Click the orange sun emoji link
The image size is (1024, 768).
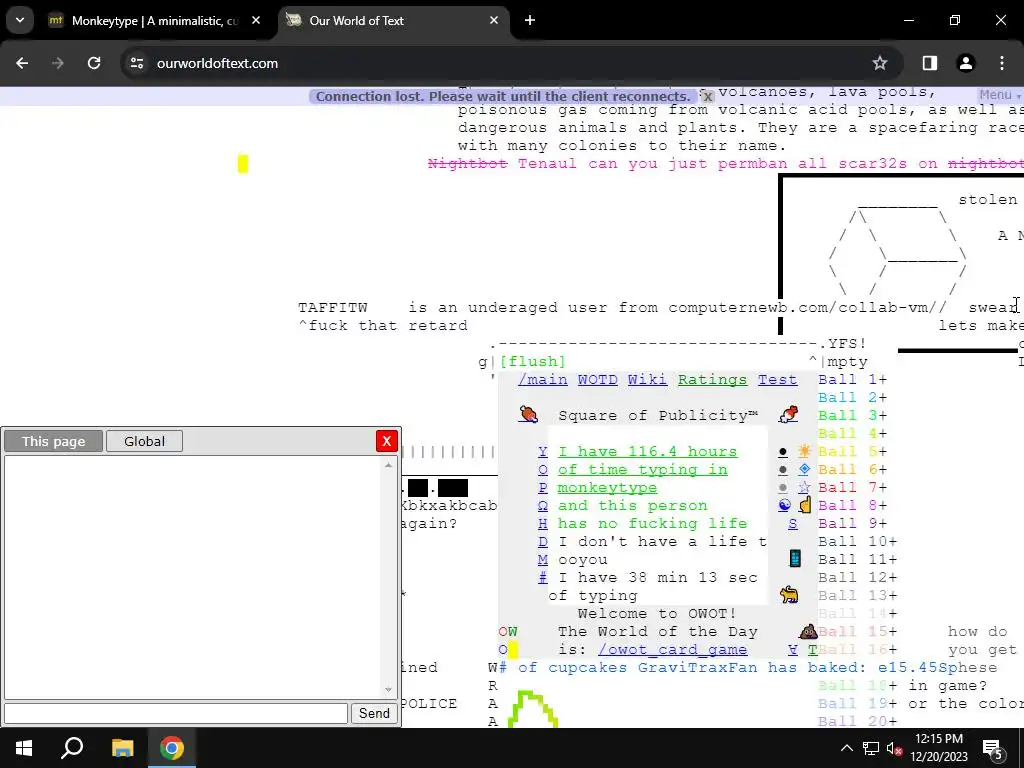(805, 451)
